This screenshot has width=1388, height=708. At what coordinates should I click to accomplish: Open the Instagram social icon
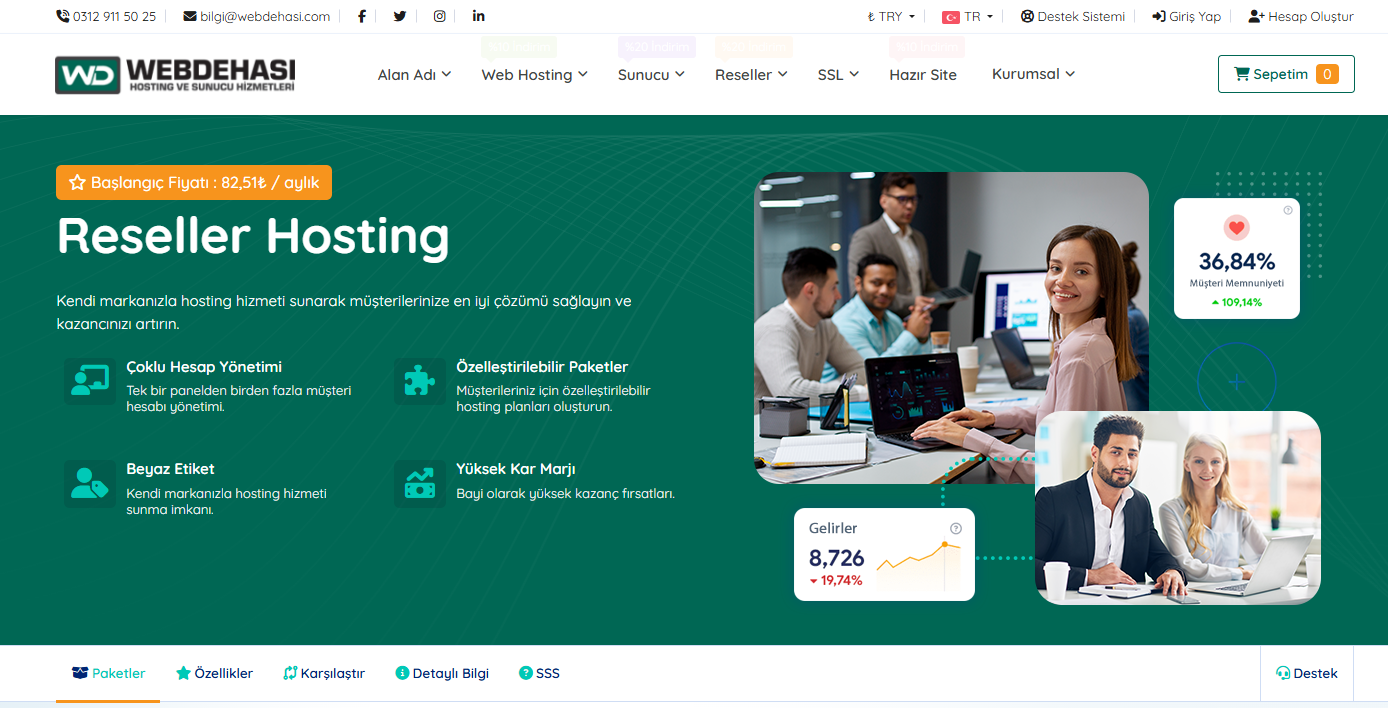point(439,16)
